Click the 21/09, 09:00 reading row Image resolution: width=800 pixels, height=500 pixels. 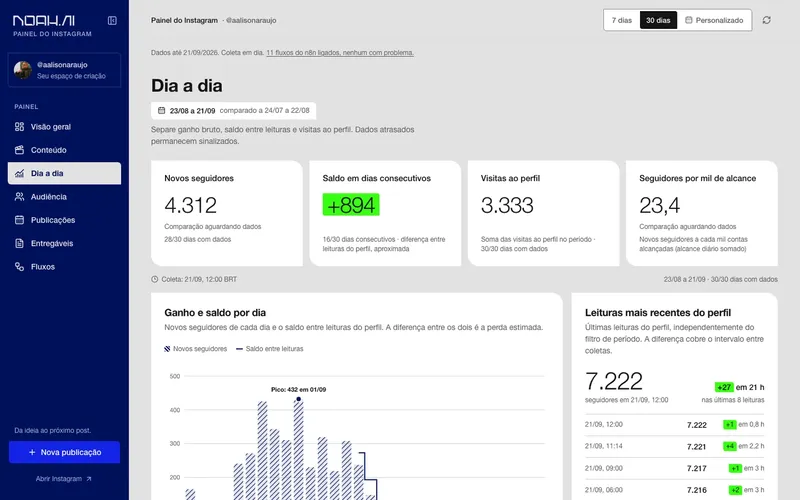coord(674,468)
